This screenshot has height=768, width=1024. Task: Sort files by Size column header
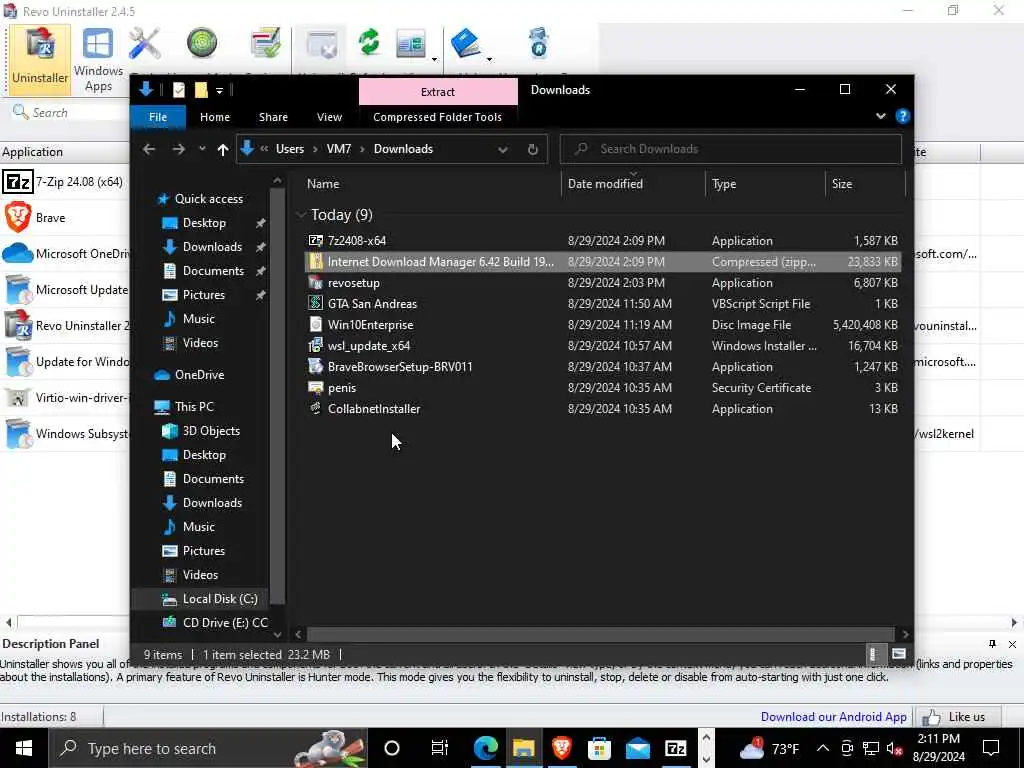click(x=865, y=184)
